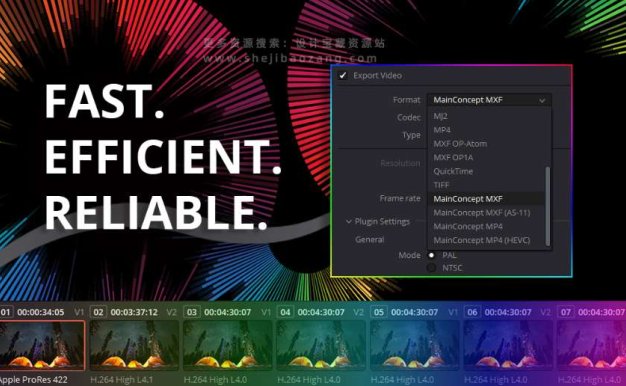
Task: Select clip 01 thumbnail Apple ProRes 422
Action: tap(42, 346)
